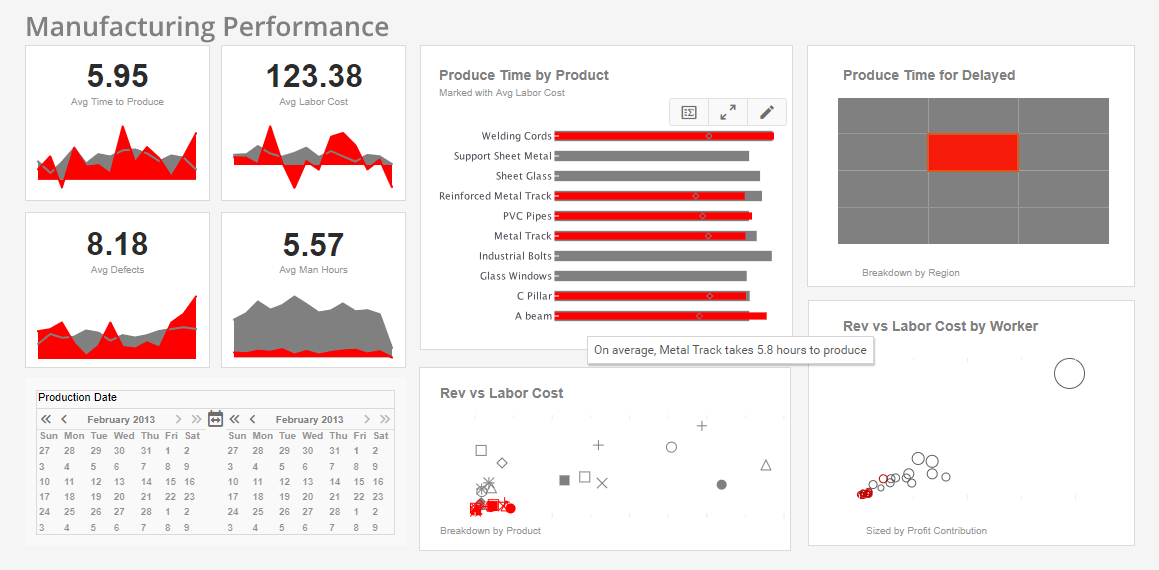
Task: Go back one year in the right calendar
Action: [234, 419]
